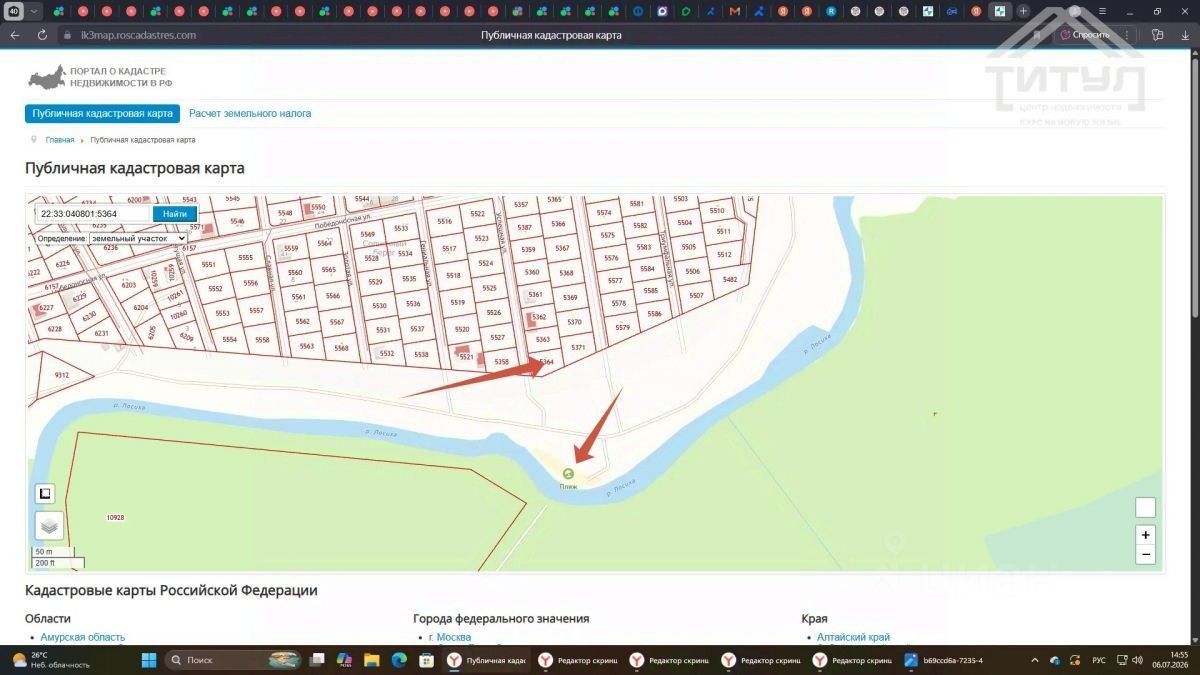
Task: Open the browser tab list dropdown arrow
Action: coord(34,11)
